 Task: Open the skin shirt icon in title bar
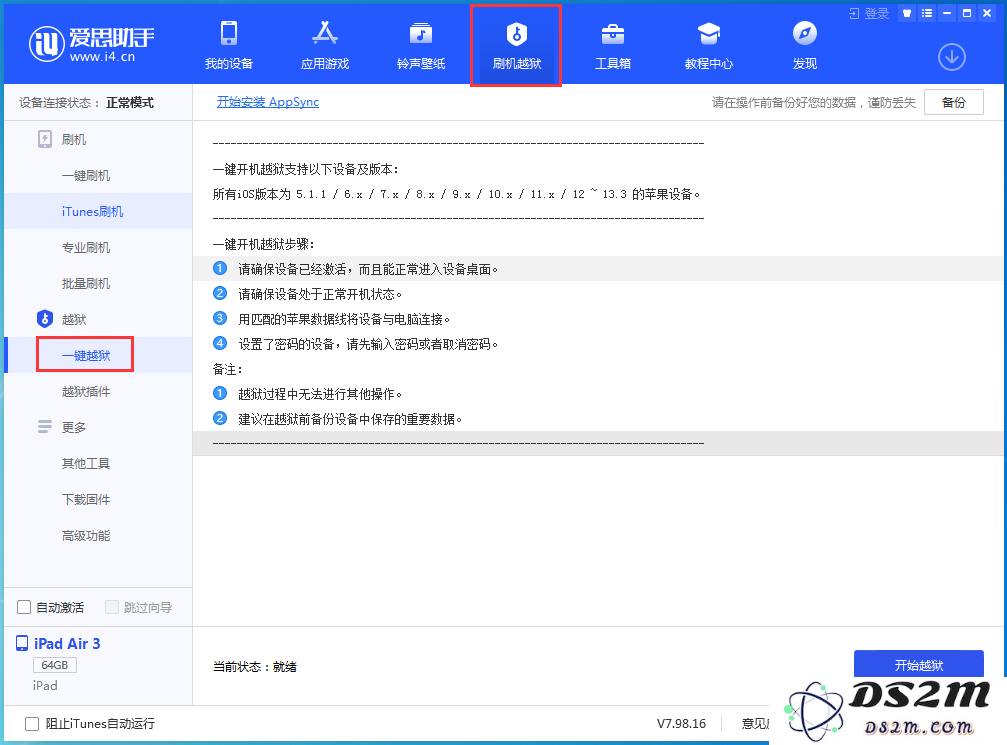click(x=907, y=13)
